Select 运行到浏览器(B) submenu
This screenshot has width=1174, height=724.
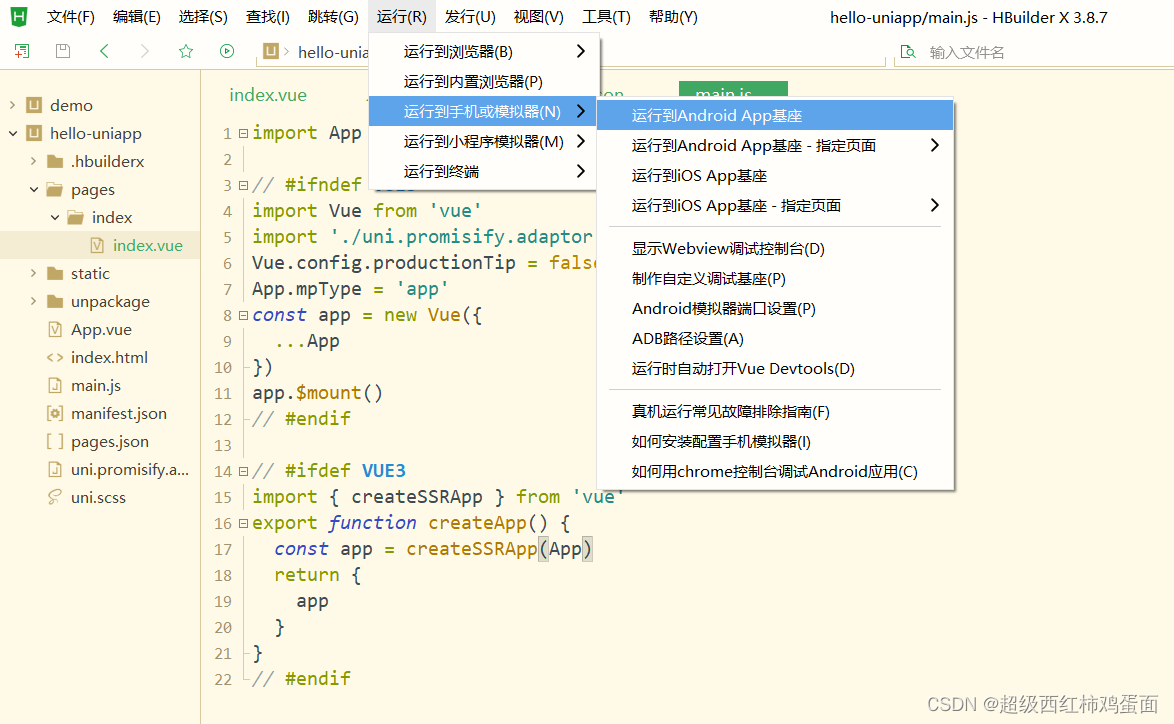click(484, 52)
